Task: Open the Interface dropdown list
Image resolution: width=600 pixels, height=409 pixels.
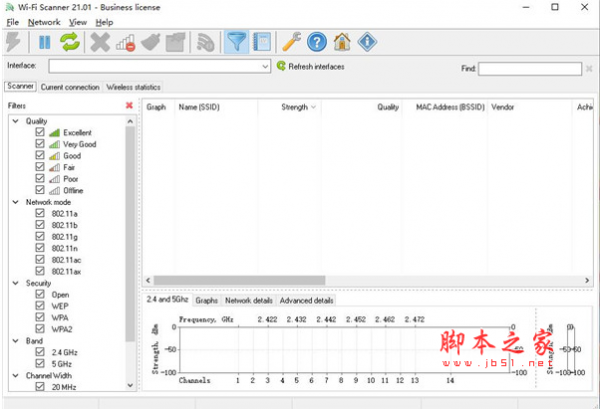Action: click(x=265, y=67)
